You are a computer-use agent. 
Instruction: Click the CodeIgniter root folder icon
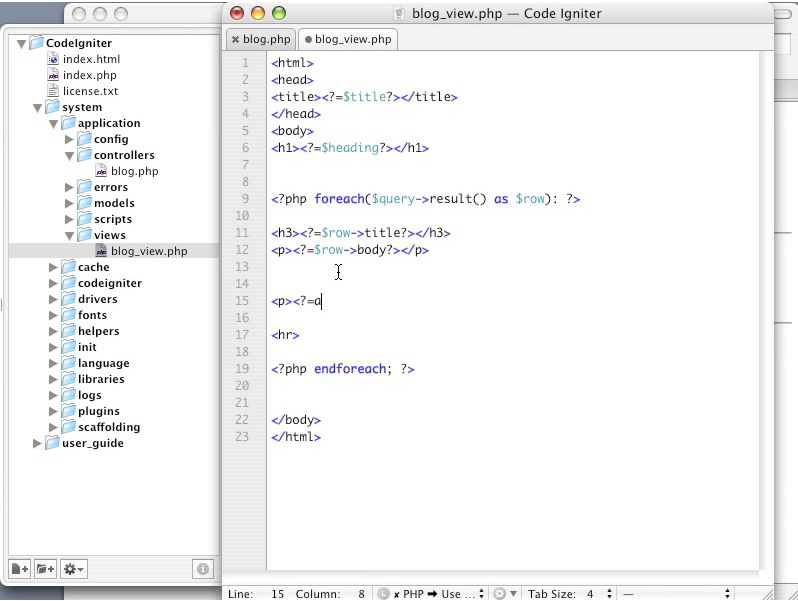36,43
